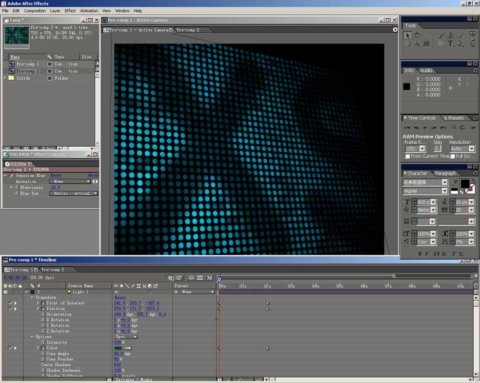Expand the Solids folder
480x383 pixels.
5,78
